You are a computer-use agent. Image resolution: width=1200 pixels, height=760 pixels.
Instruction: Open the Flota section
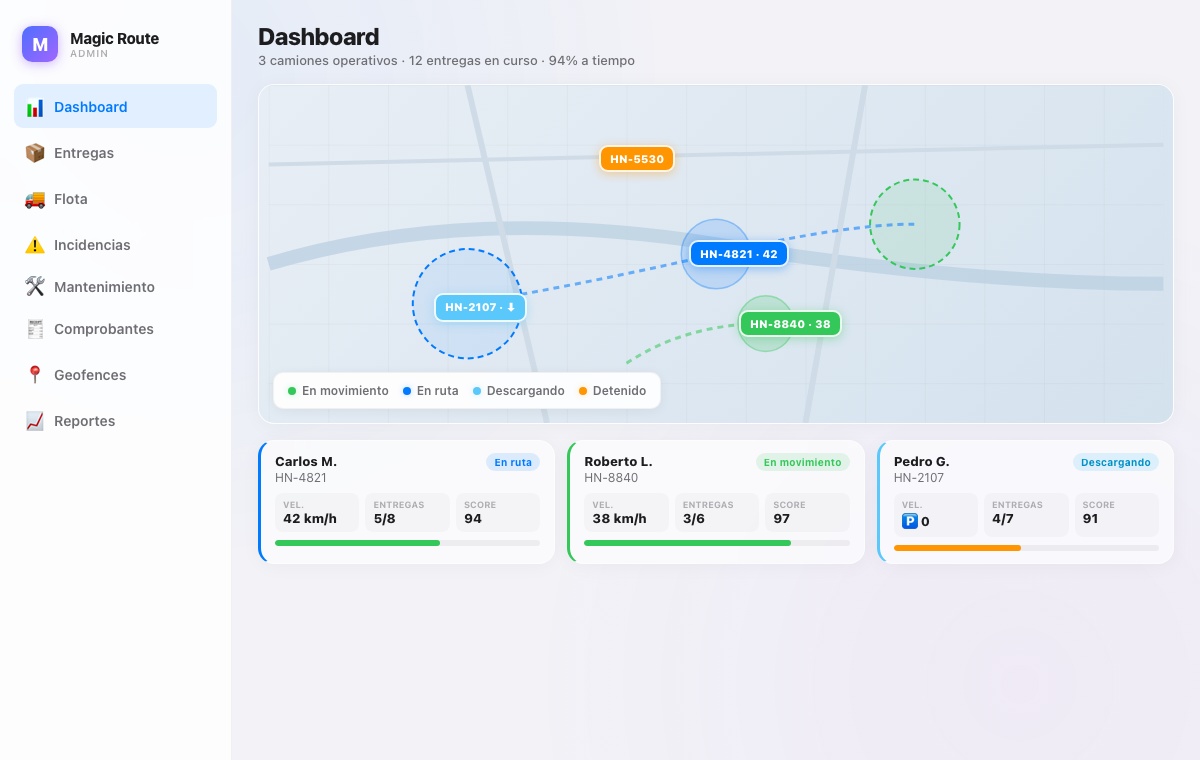[115, 198]
